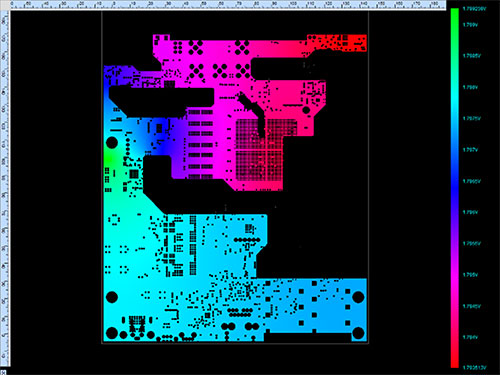This screenshot has height=375, width=500.
Task: Click the left vertical ruler
Action: click(x=4, y=188)
